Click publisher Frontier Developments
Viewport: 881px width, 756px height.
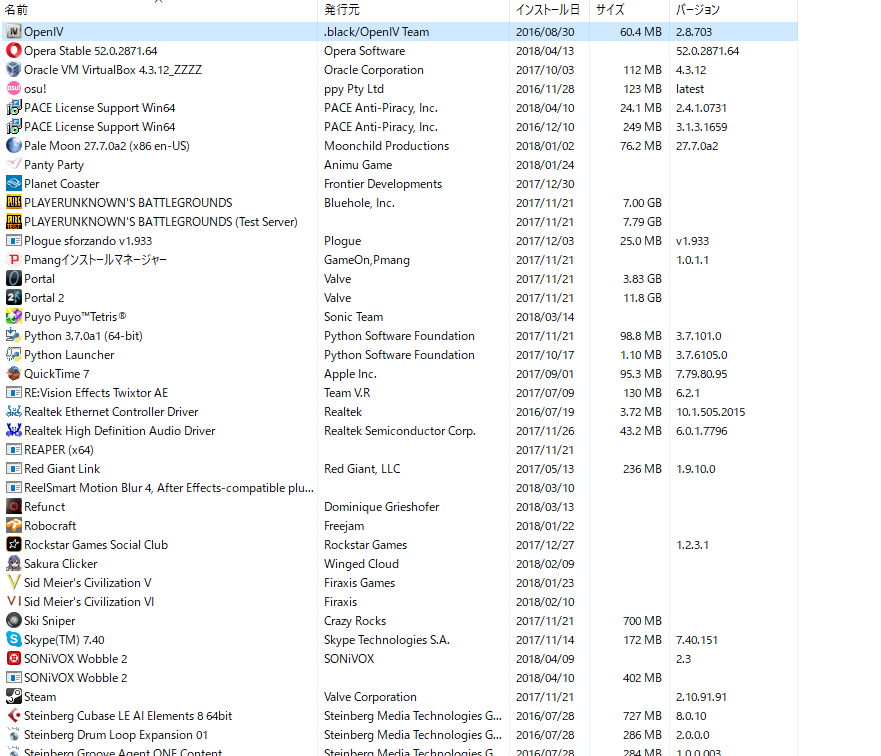pos(383,184)
